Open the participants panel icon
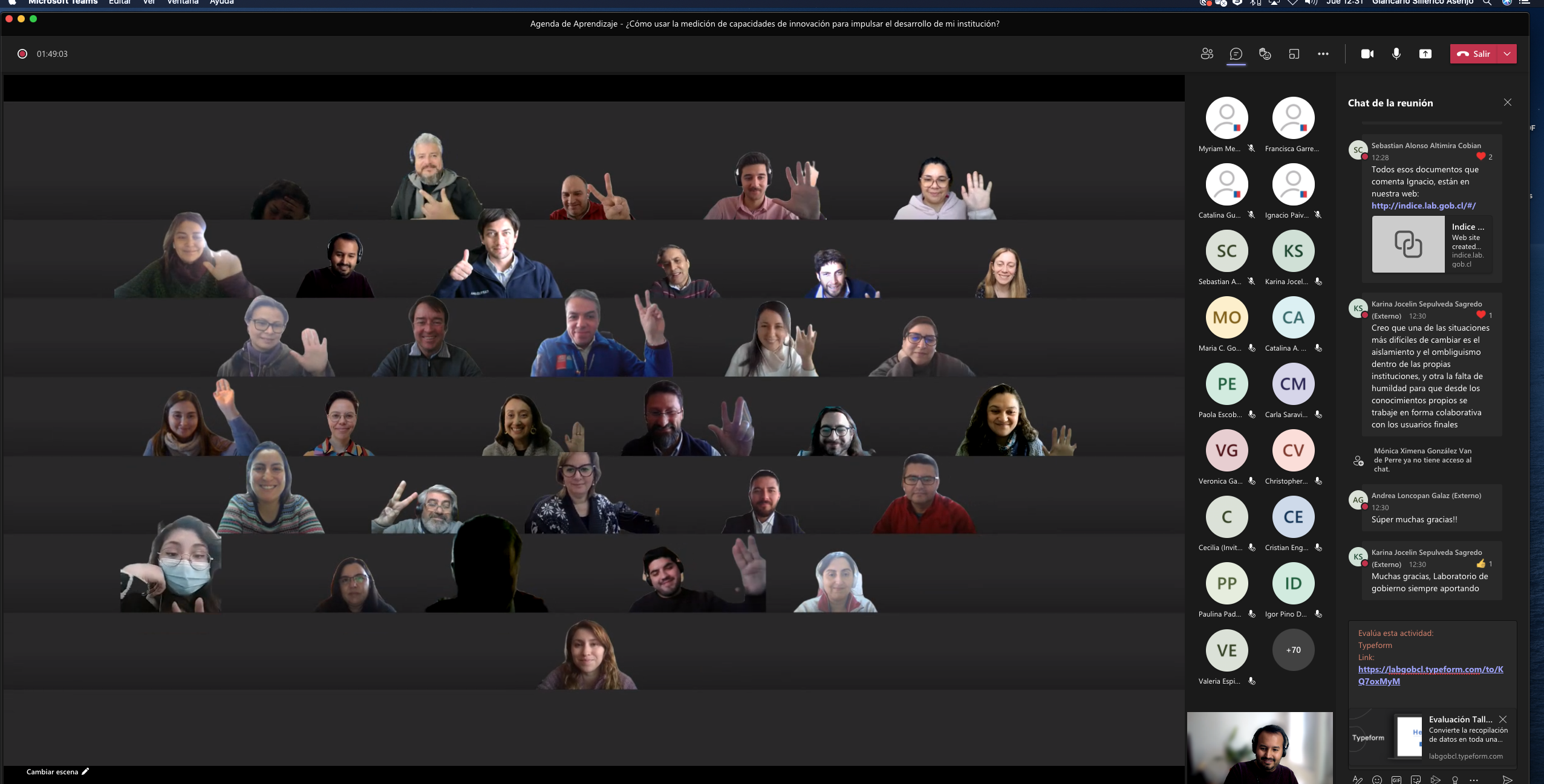This screenshot has height=784, width=1544. (1207, 54)
